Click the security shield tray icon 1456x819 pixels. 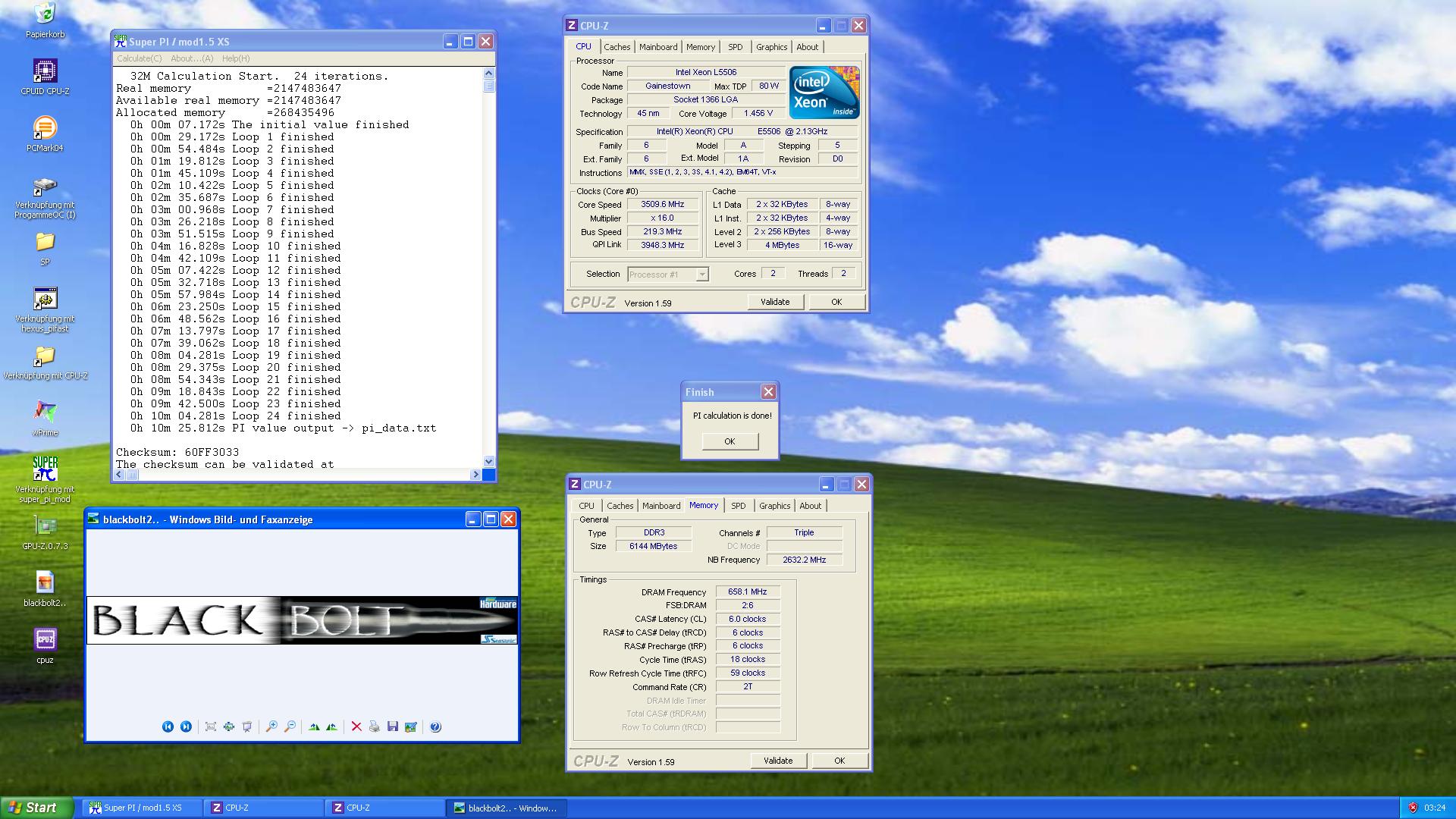pos(1413,808)
